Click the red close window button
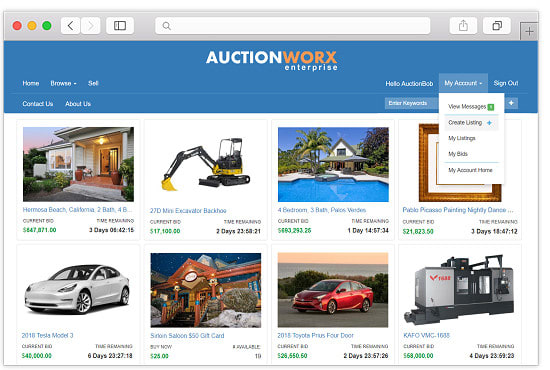The height and width of the screenshot is (370, 550). point(17,26)
